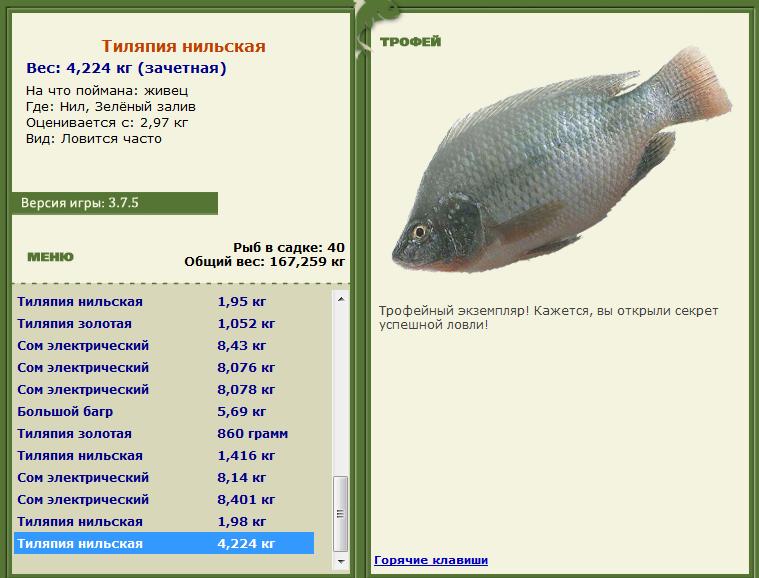The height and width of the screenshot is (578, 759).
Task: Select Тиляпия нильская 1,416 кг row
Action: (x=164, y=456)
